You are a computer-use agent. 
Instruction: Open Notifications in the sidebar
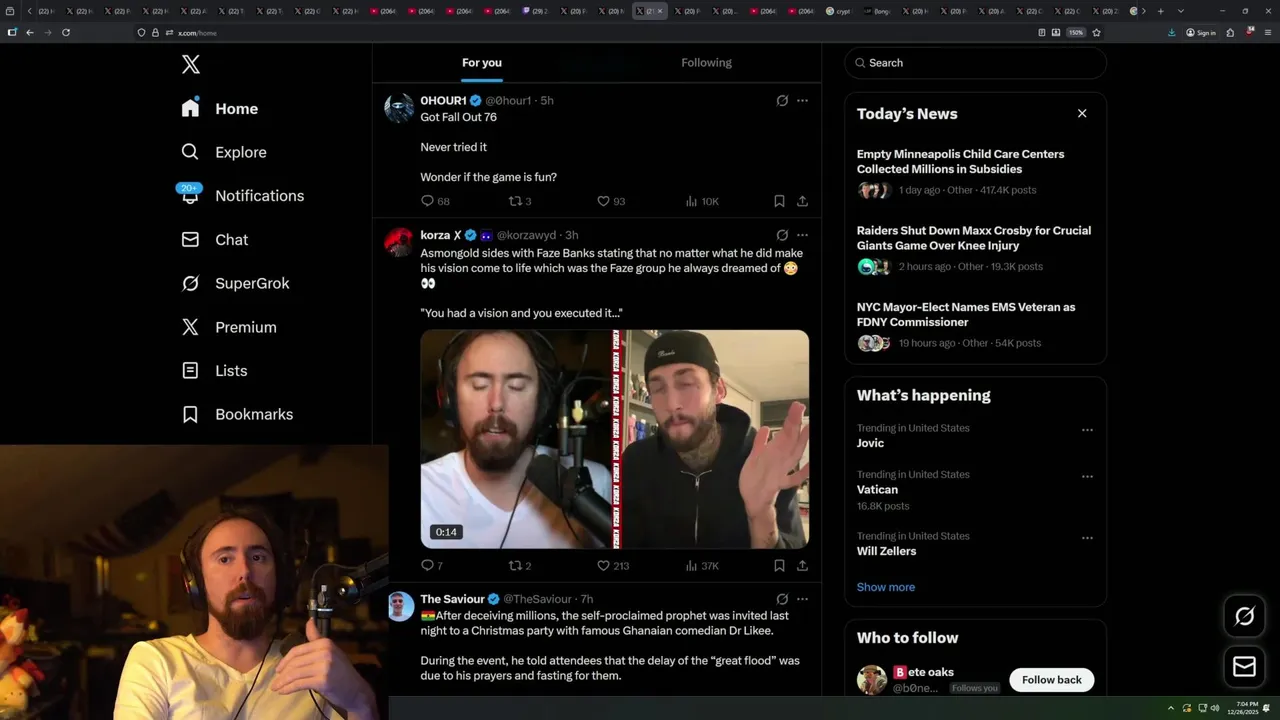tap(243, 196)
